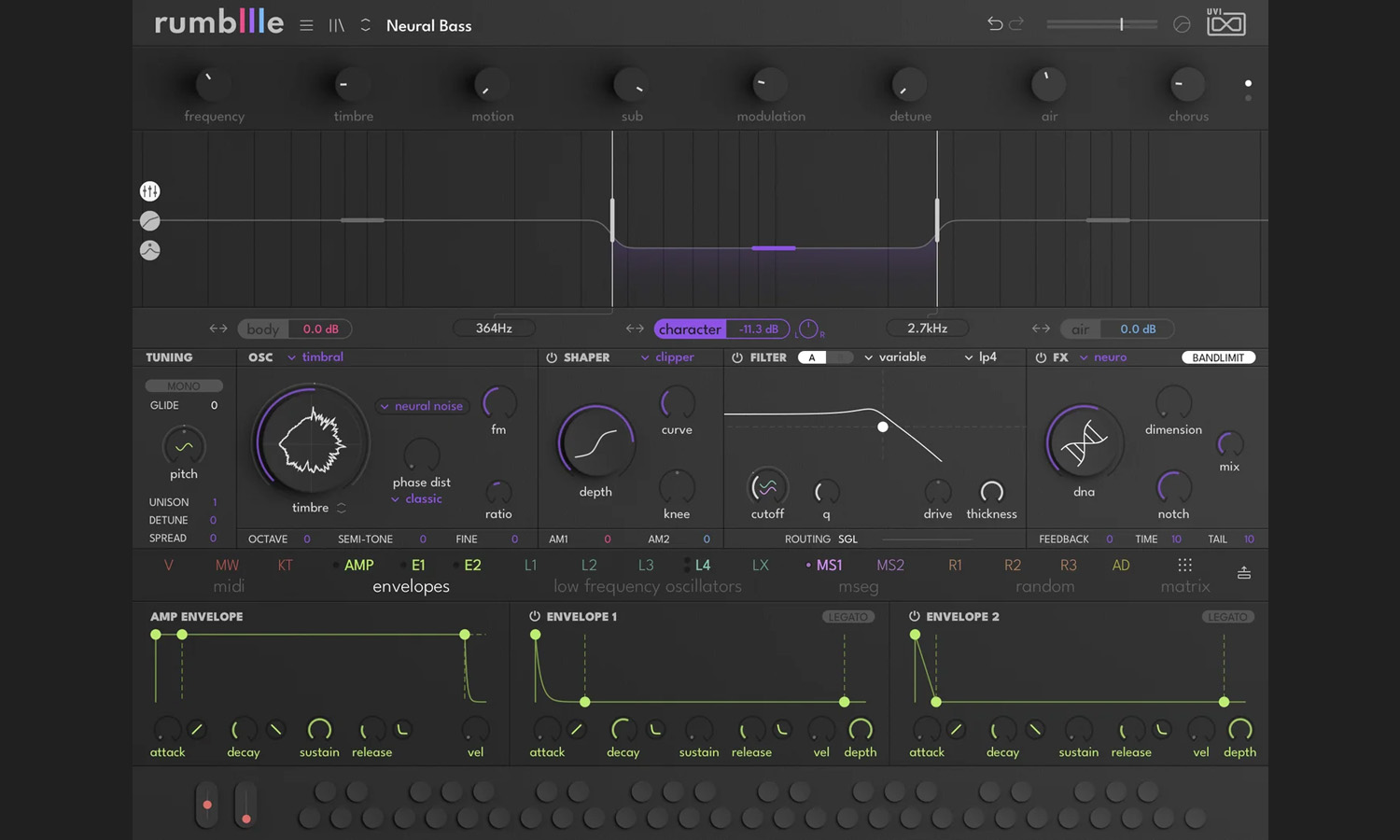Open the filter variable mode dropdown
Image resolution: width=1400 pixels, height=840 pixels.
click(895, 357)
